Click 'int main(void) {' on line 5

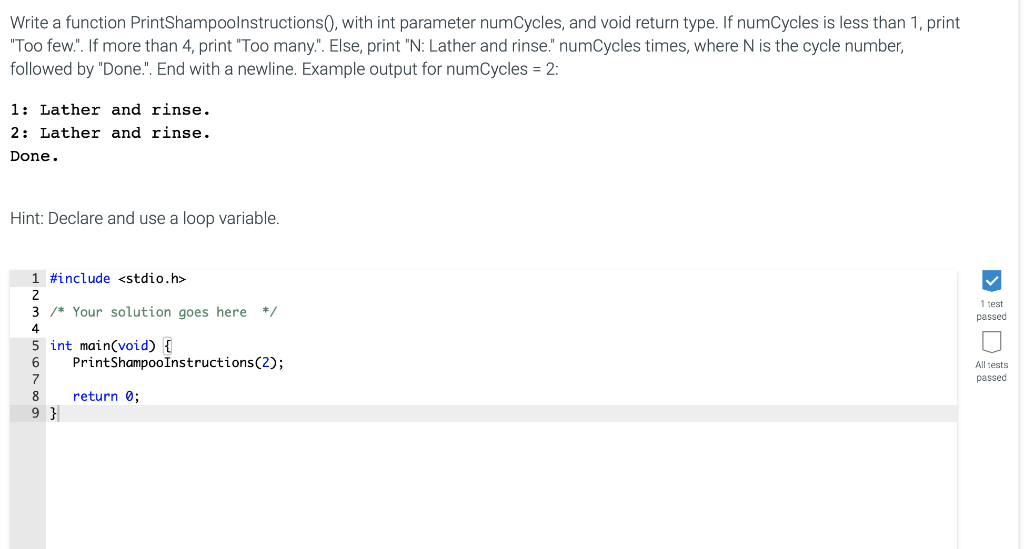click(111, 346)
